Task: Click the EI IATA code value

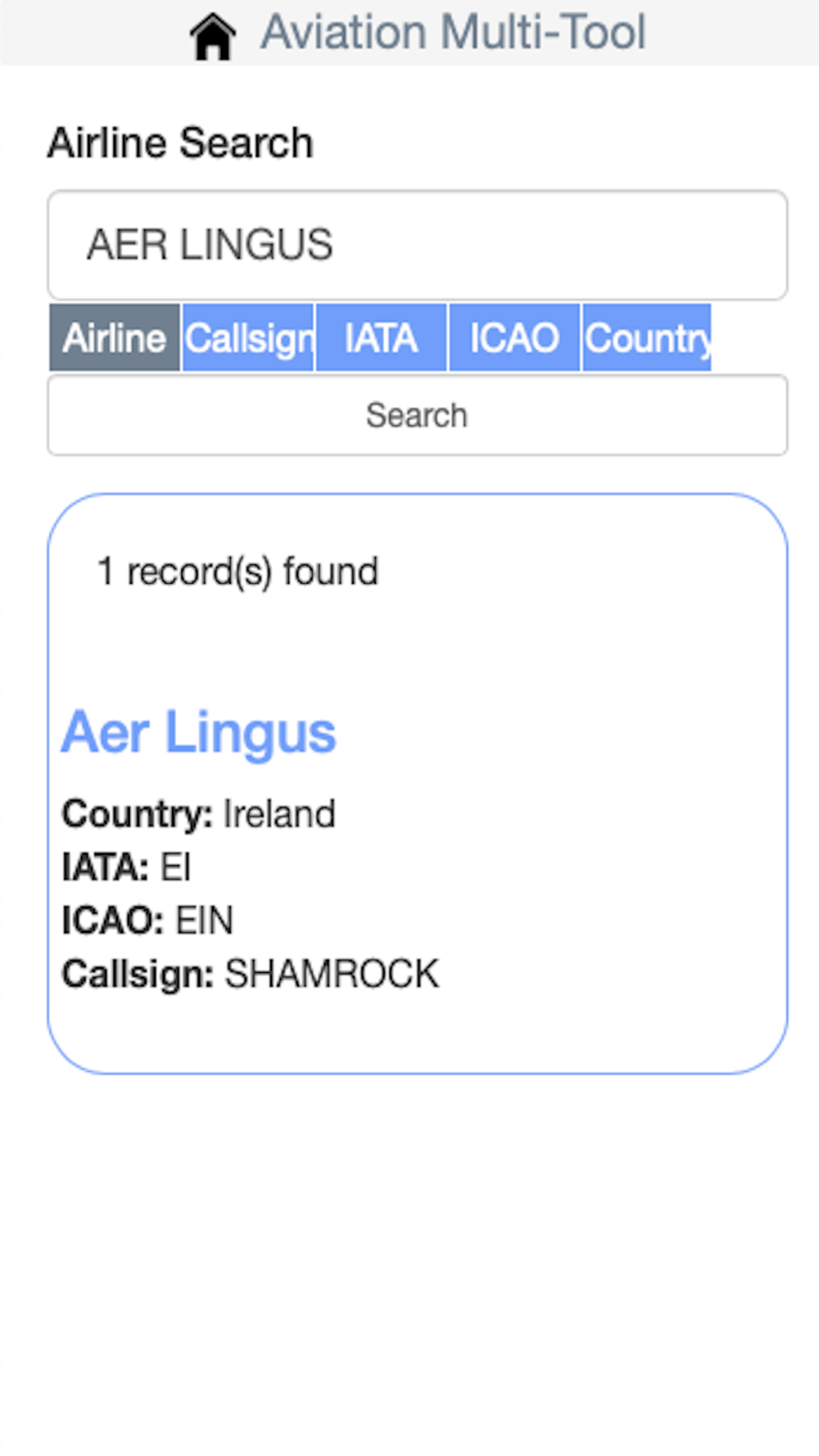Action: pyautogui.click(x=175, y=867)
